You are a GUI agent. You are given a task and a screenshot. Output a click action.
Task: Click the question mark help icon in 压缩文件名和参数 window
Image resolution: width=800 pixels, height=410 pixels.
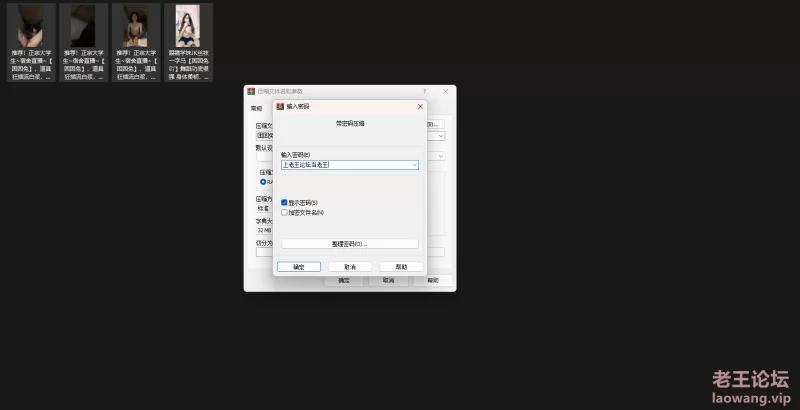pyautogui.click(x=424, y=91)
